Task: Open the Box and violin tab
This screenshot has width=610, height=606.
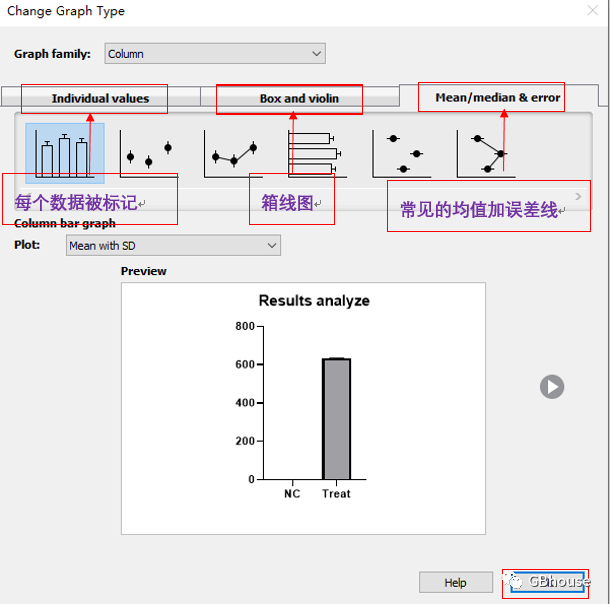Action: coord(299,98)
